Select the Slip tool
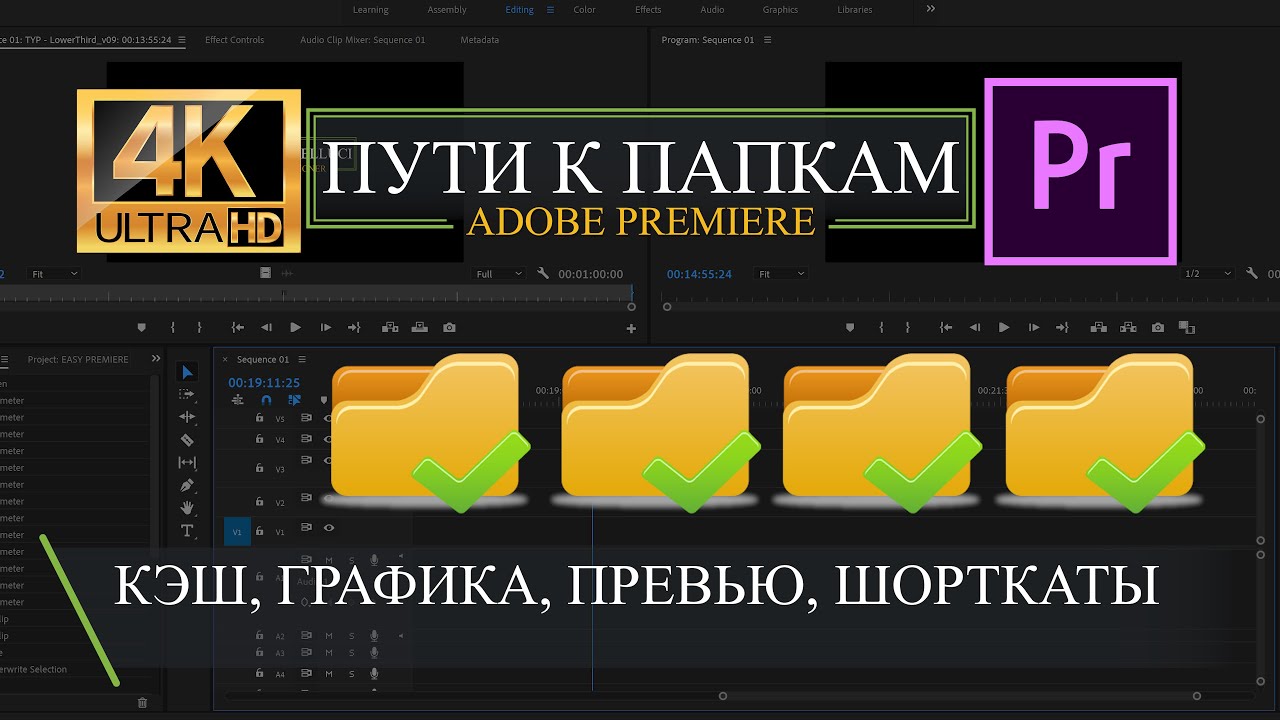 (187, 463)
